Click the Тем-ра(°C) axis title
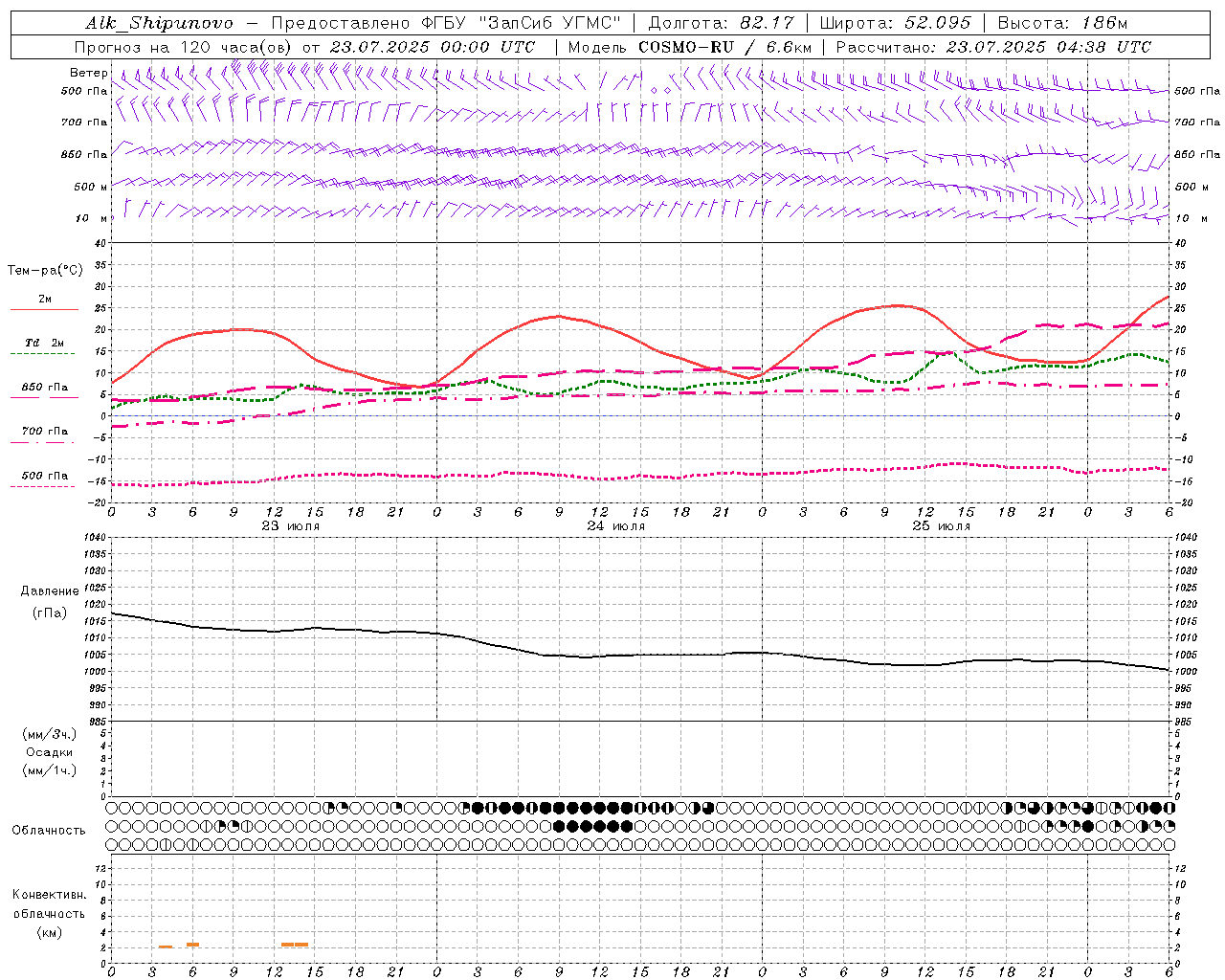The width and height of the screenshot is (1225, 980). click(x=45, y=271)
